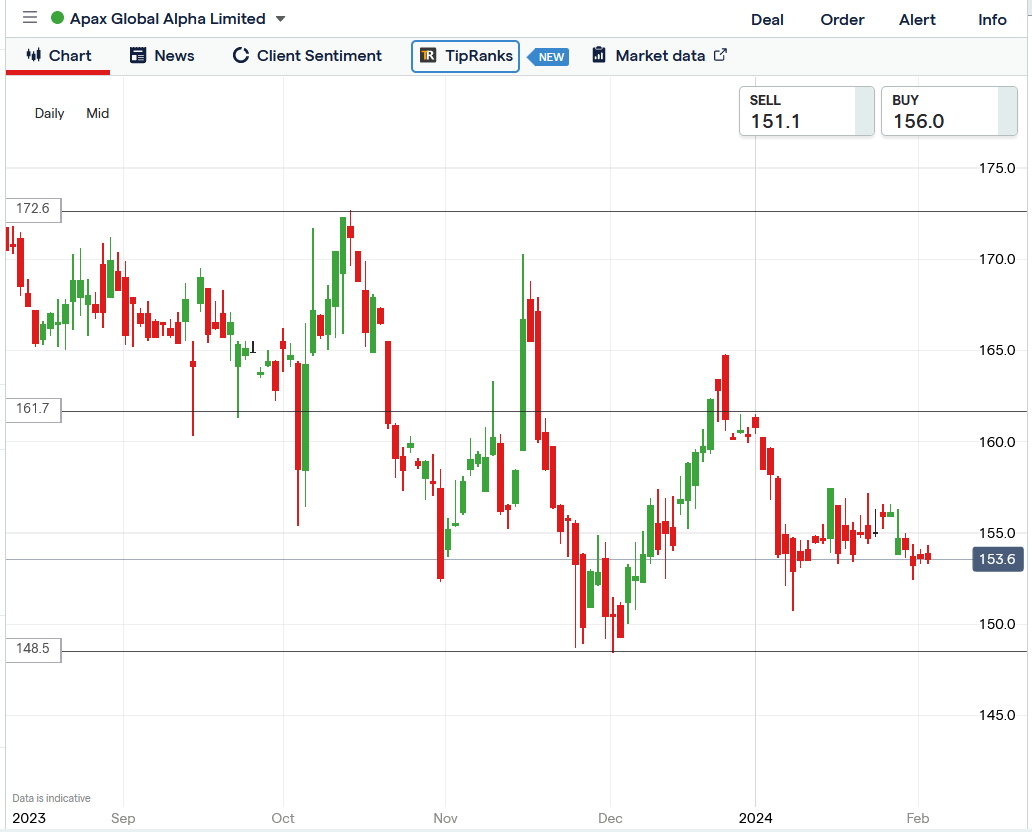Click the News newspaper icon
The height and width of the screenshot is (832, 1032).
point(138,55)
